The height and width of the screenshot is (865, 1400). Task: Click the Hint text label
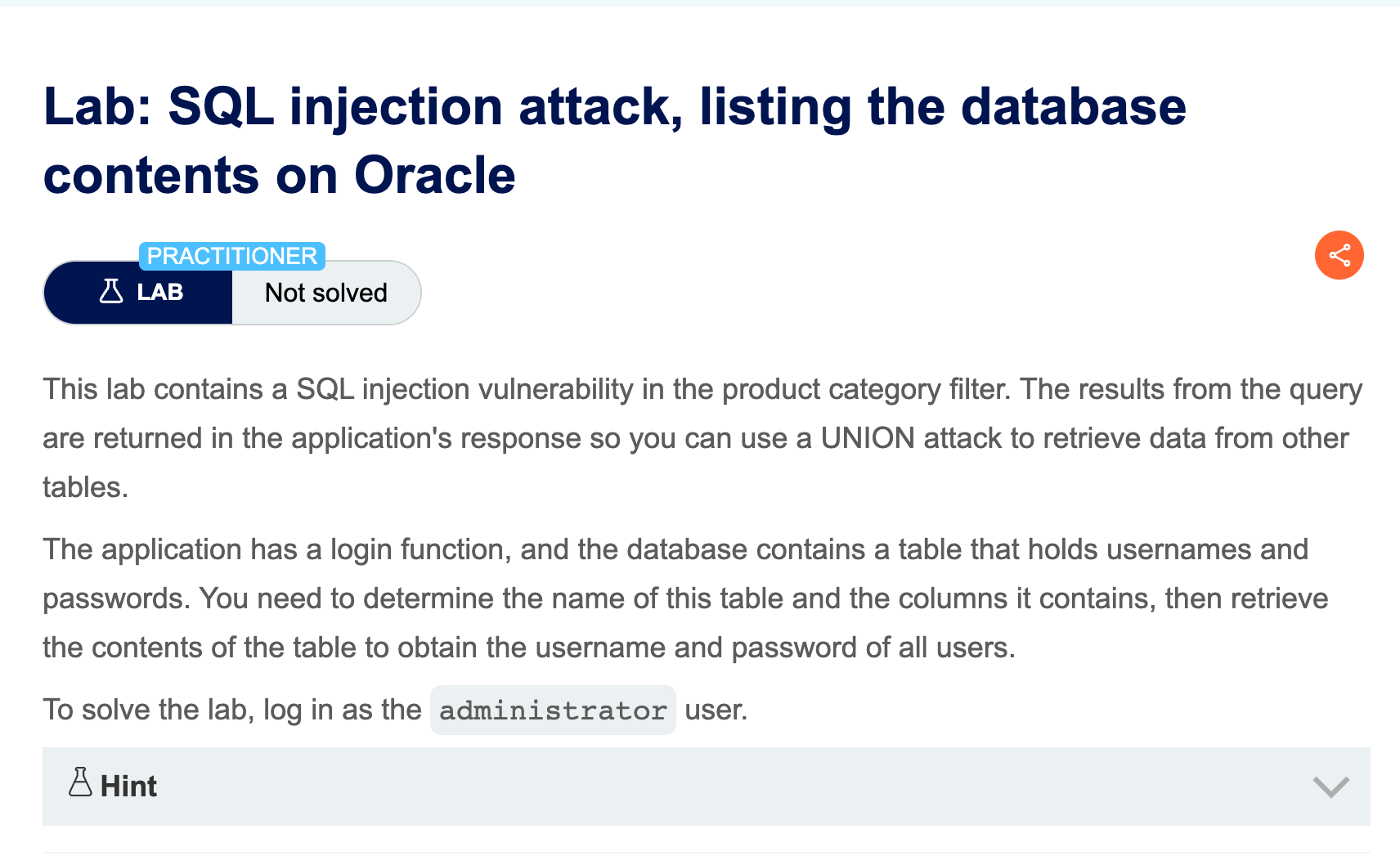pyautogui.click(x=128, y=786)
